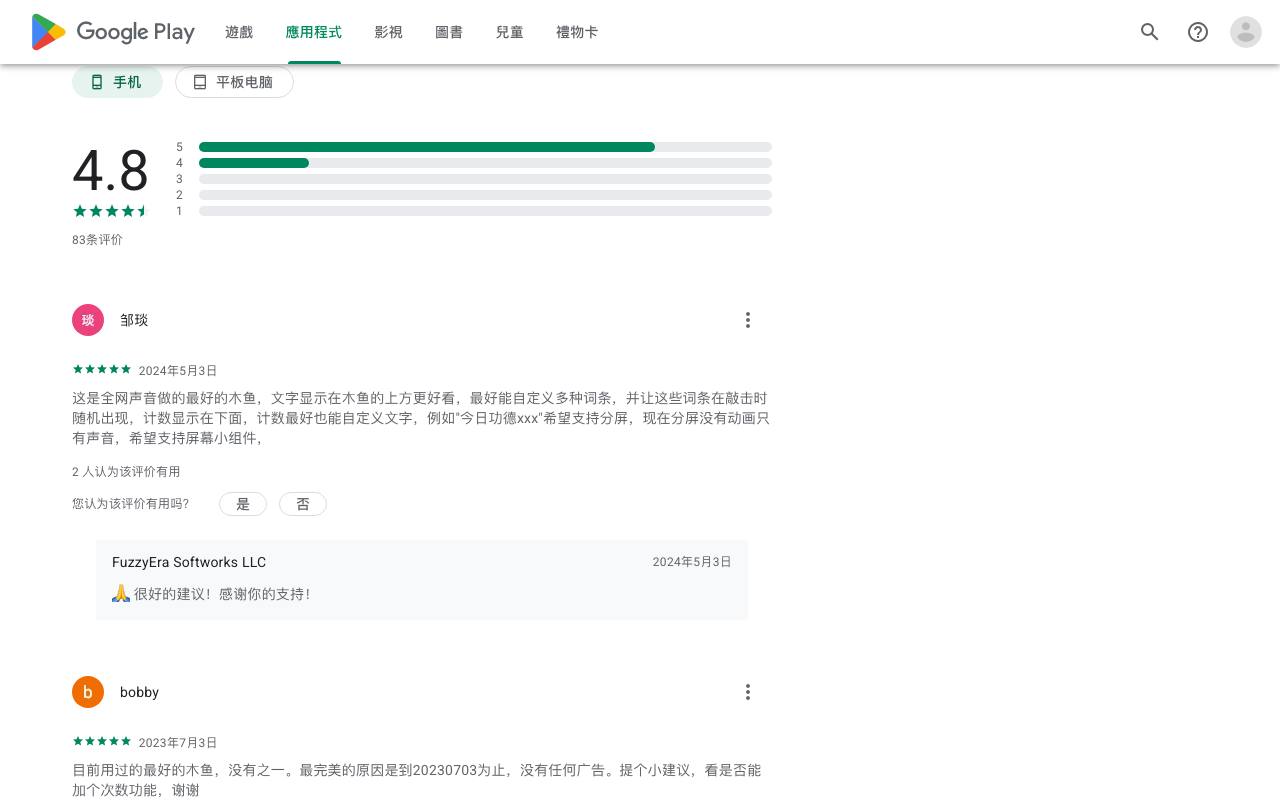Click the 2 人认为该评价有用 label
1280x800 pixels.
[126, 472]
